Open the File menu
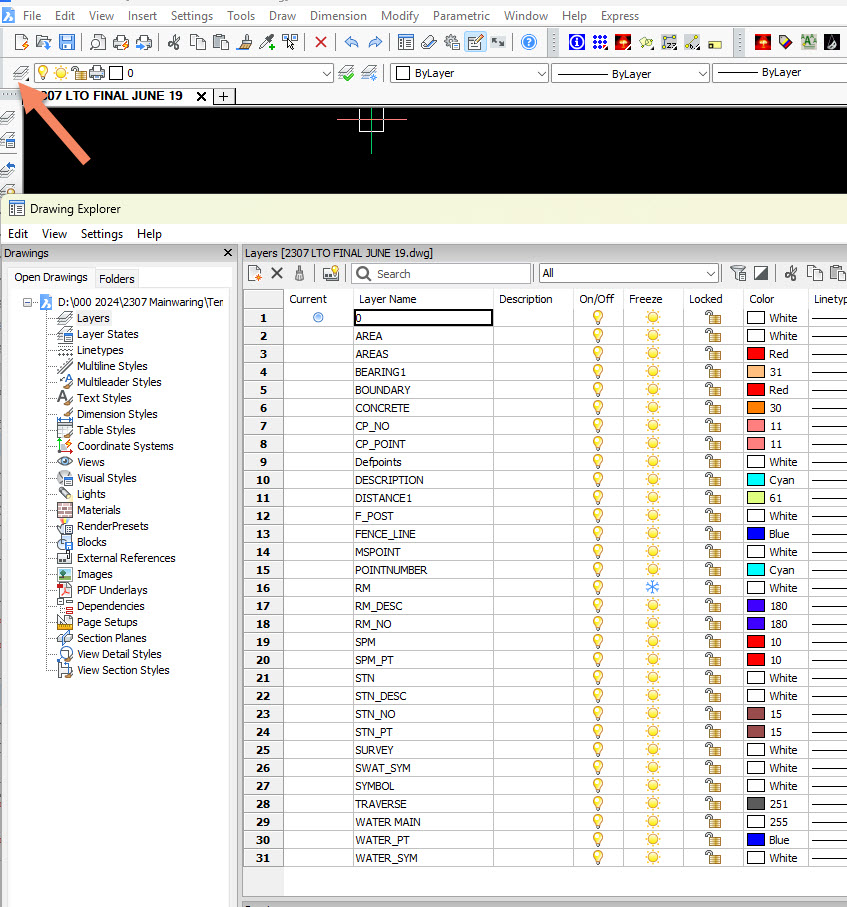The height and width of the screenshot is (907, 847). point(32,16)
